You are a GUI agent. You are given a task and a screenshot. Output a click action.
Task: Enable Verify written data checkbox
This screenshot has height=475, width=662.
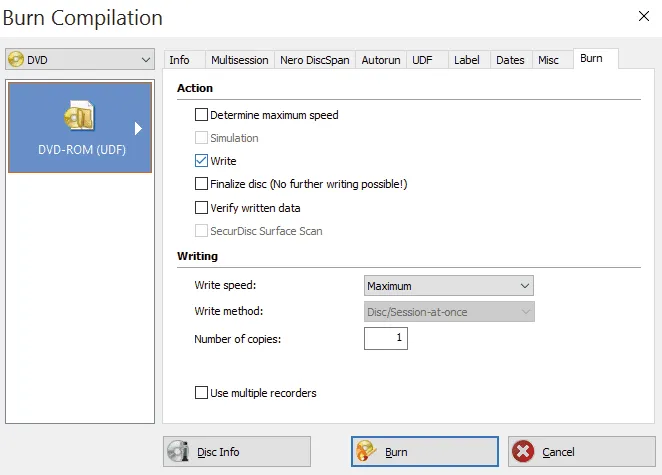point(201,208)
